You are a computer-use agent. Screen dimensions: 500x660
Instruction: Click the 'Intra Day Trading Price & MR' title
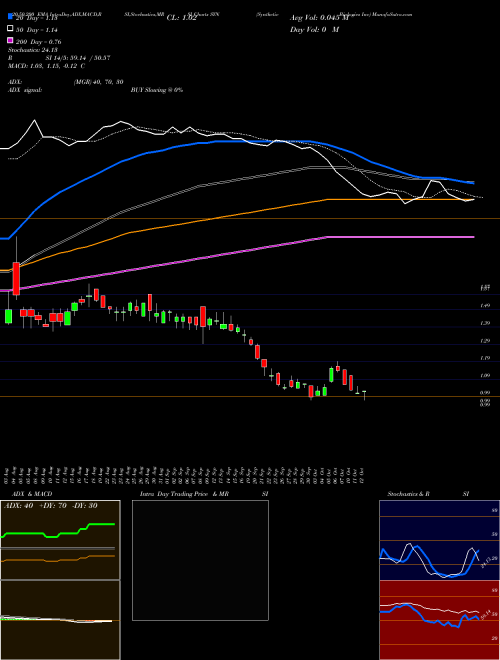(185, 494)
